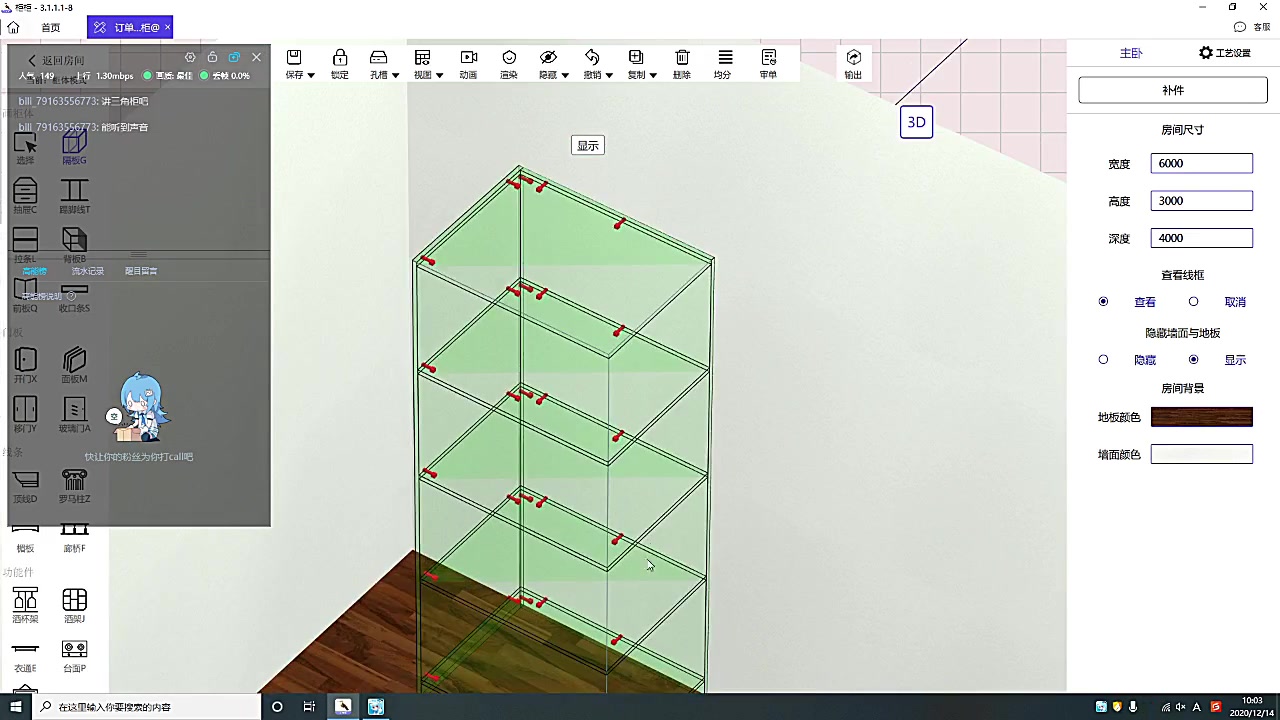Click the 显示 button above the cabinet

pos(588,146)
